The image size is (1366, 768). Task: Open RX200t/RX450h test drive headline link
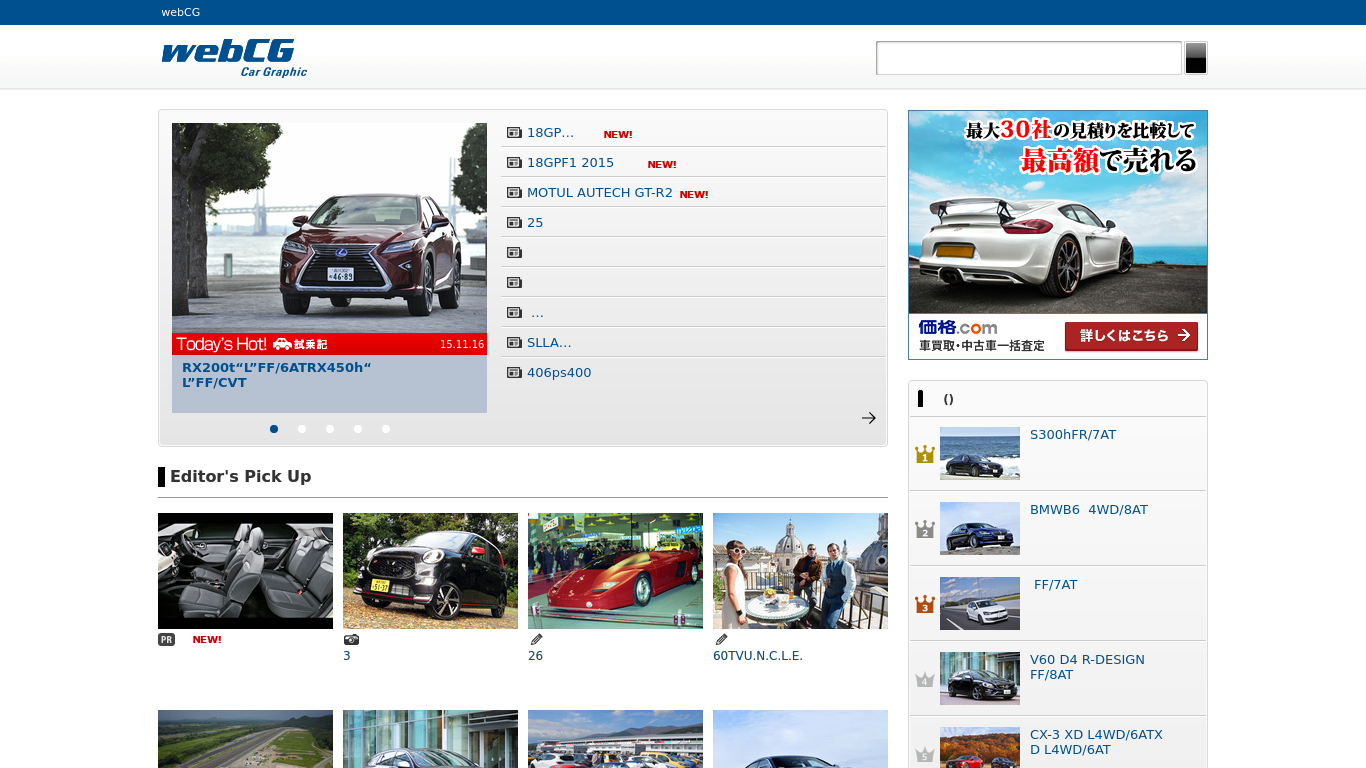[x=277, y=375]
